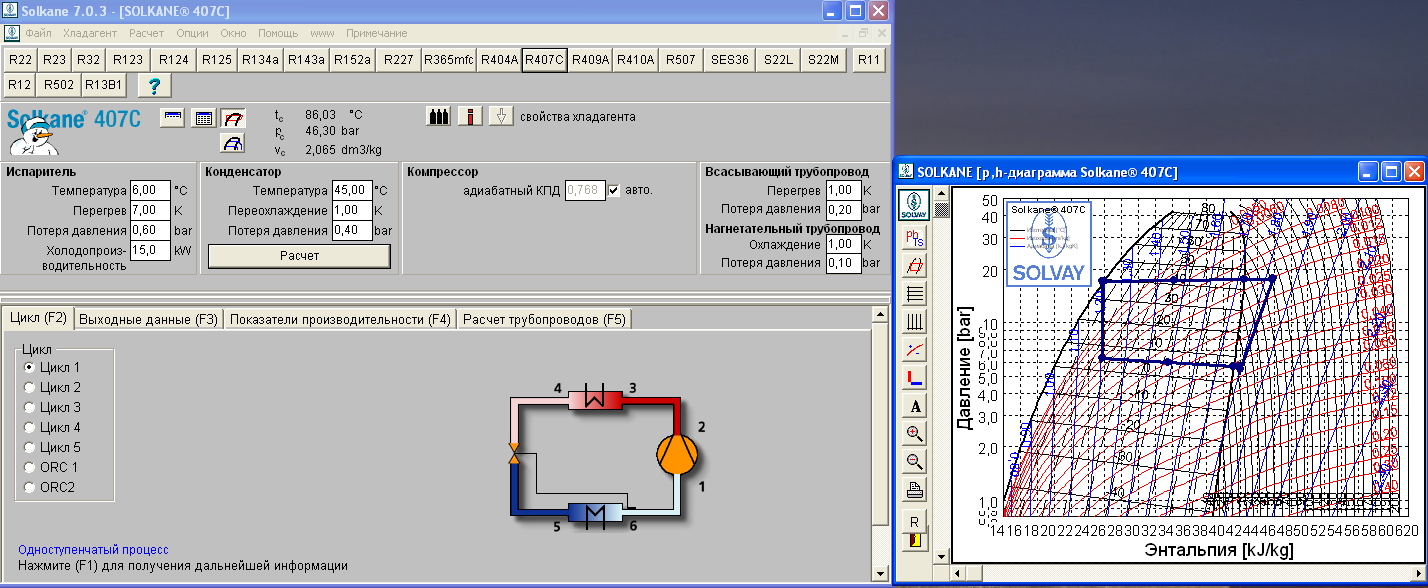Toggle the horizontal lines icon in diagram toolbar
Image resolution: width=1428 pixels, height=588 pixels.
pyautogui.click(x=915, y=293)
